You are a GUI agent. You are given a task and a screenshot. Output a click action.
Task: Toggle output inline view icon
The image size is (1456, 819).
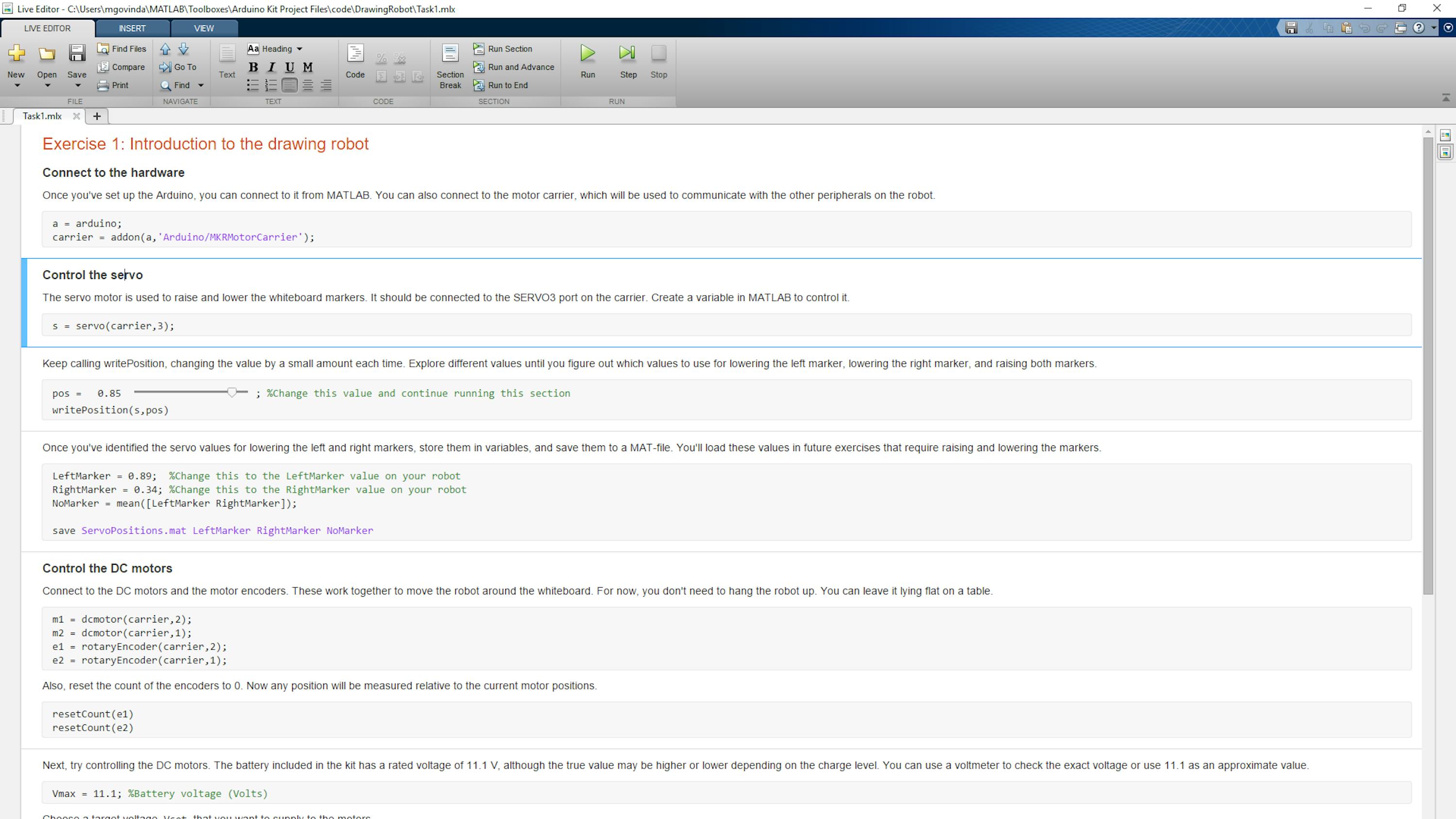1445,152
